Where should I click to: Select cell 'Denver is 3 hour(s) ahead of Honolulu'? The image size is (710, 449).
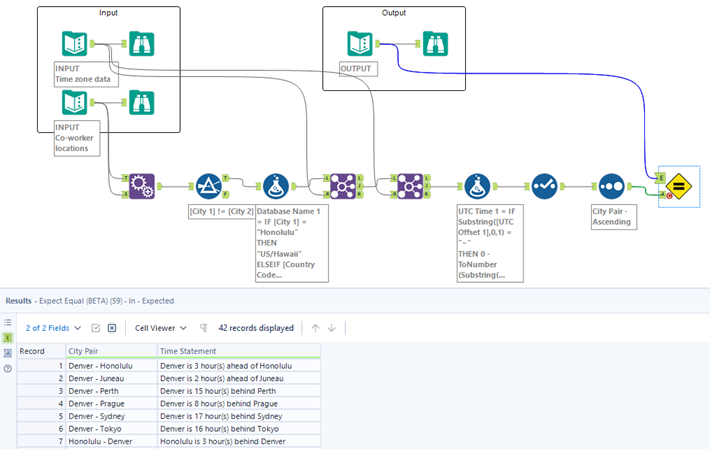tap(239, 366)
